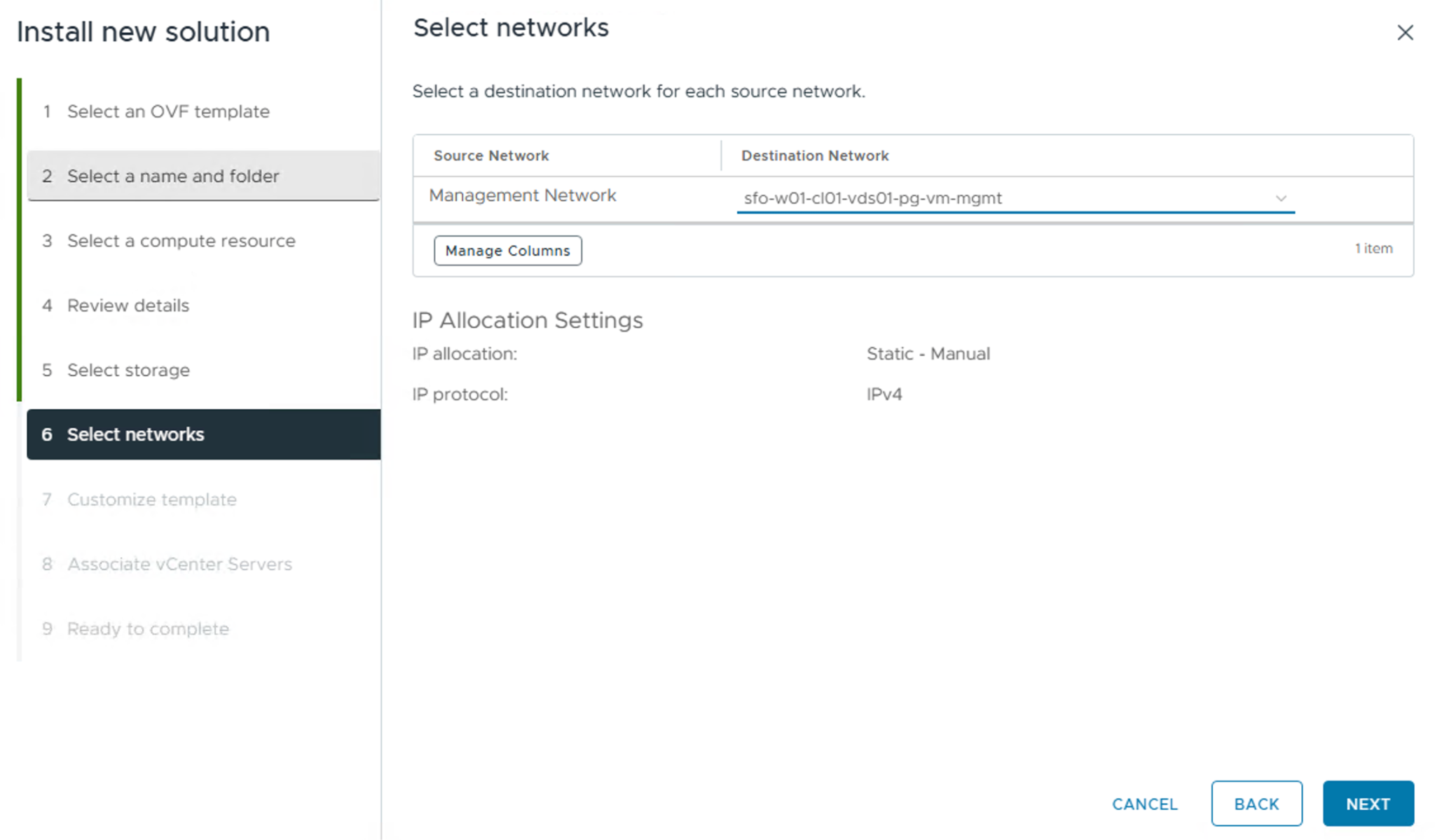Close the Install new solution dialog
1435x840 pixels.
(x=1404, y=33)
